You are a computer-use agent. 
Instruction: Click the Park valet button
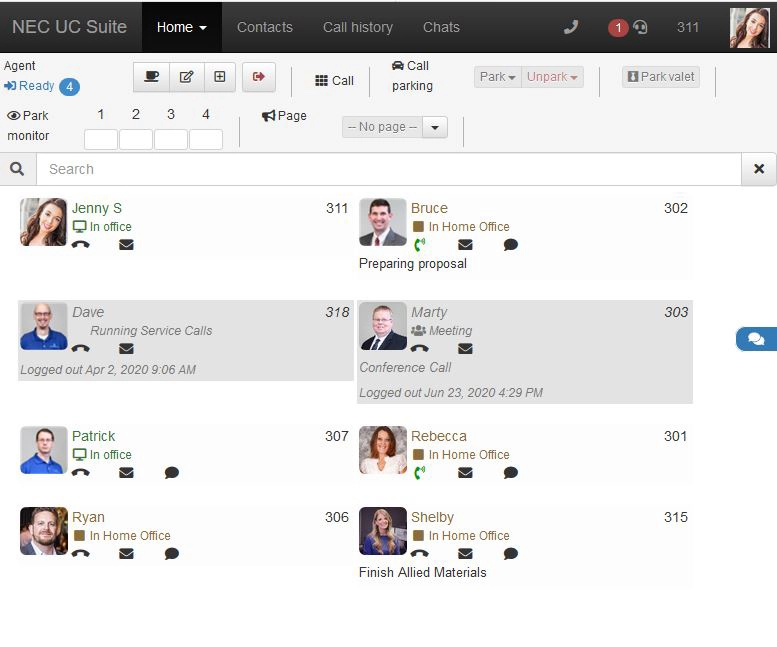coord(661,77)
